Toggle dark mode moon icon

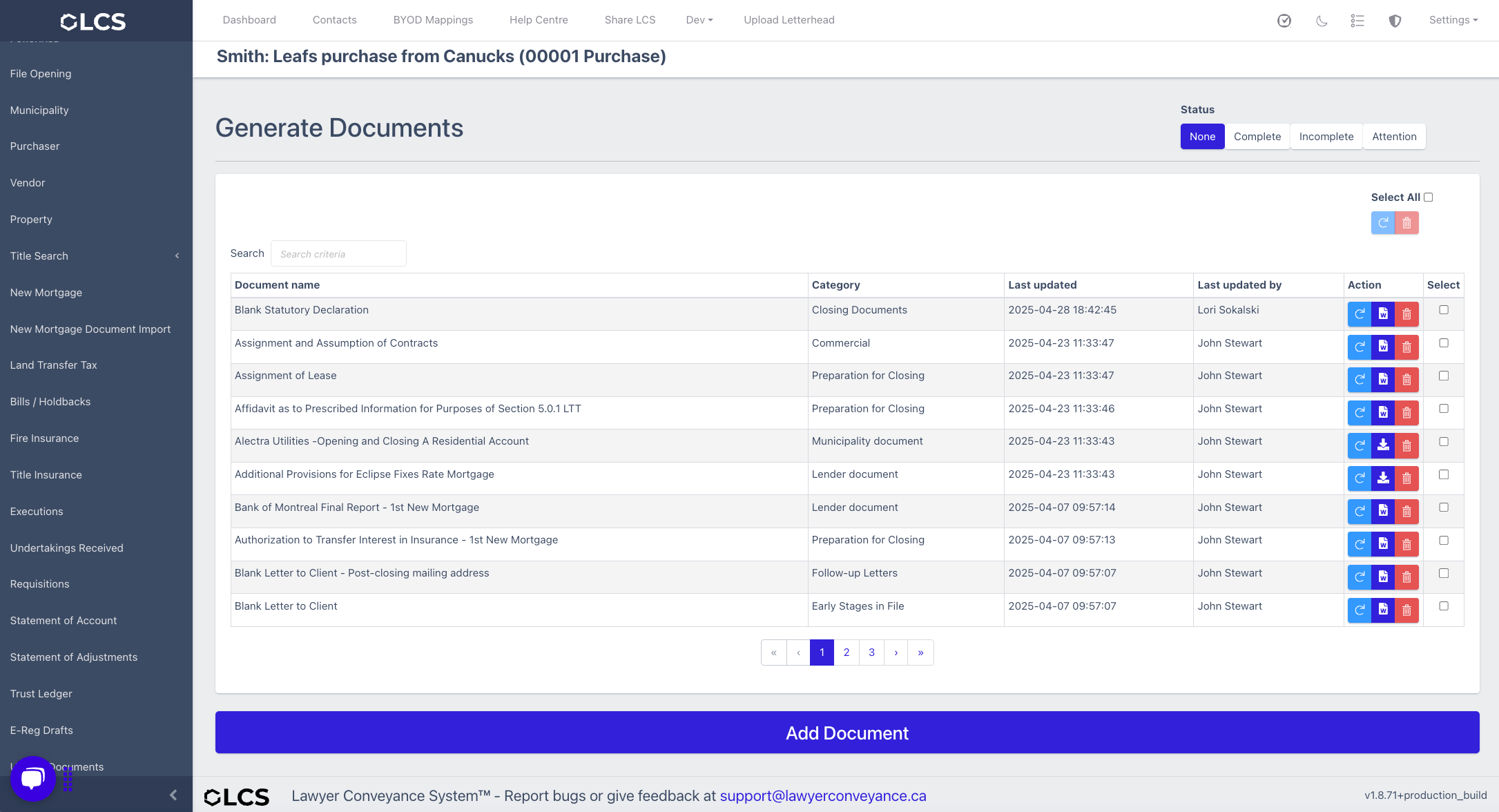coord(1322,21)
